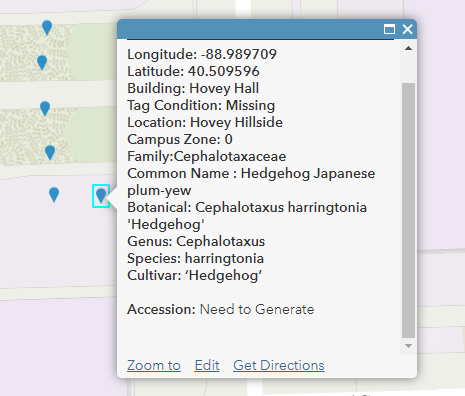Maximize the feature popup window
The height and width of the screenshot is (396, 465).
(x=389, y=29)
